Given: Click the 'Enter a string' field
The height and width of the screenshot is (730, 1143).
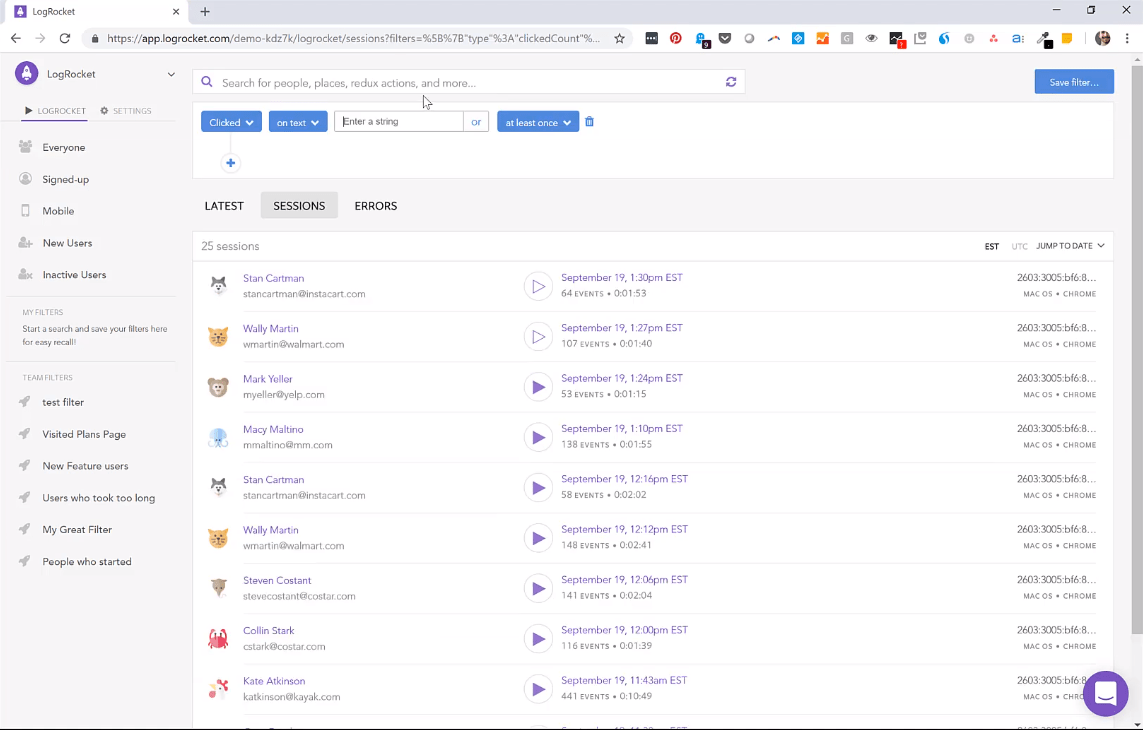Looking at the screenshot, I should coord(399,122).
